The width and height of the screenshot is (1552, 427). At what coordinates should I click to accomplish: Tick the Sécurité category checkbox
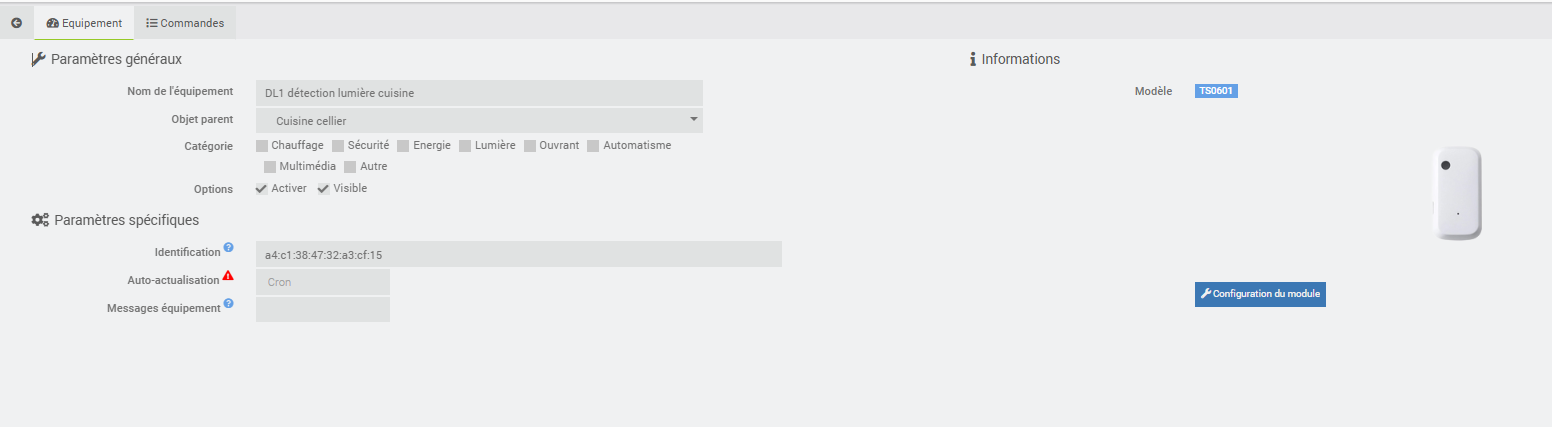[338, 146]
